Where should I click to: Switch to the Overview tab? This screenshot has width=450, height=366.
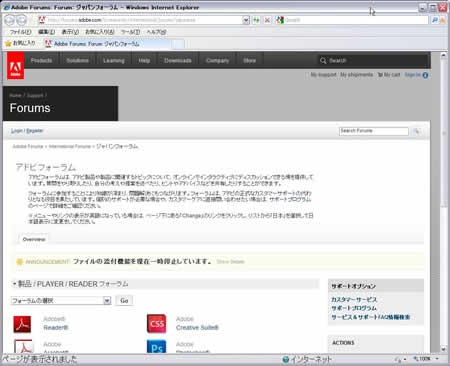[x=34, y=239]
